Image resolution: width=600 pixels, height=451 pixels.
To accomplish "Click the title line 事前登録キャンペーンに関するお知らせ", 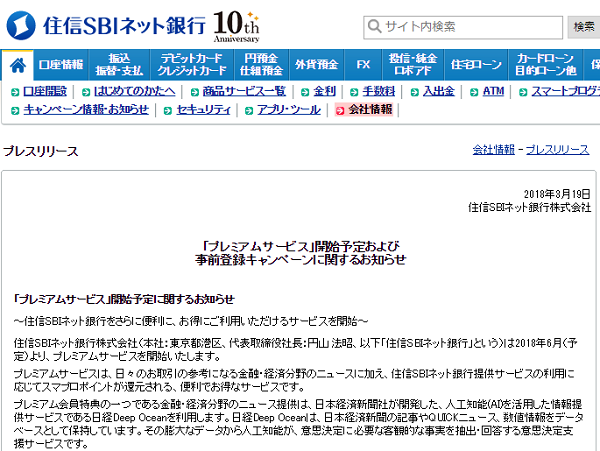I will coord(300,260).
